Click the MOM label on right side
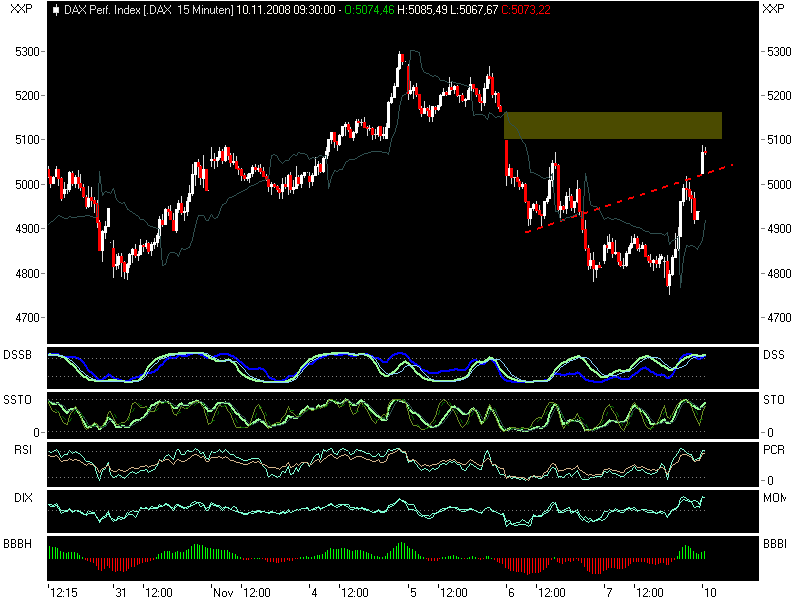Screen dimensions: 800x600 click(774, 497)
